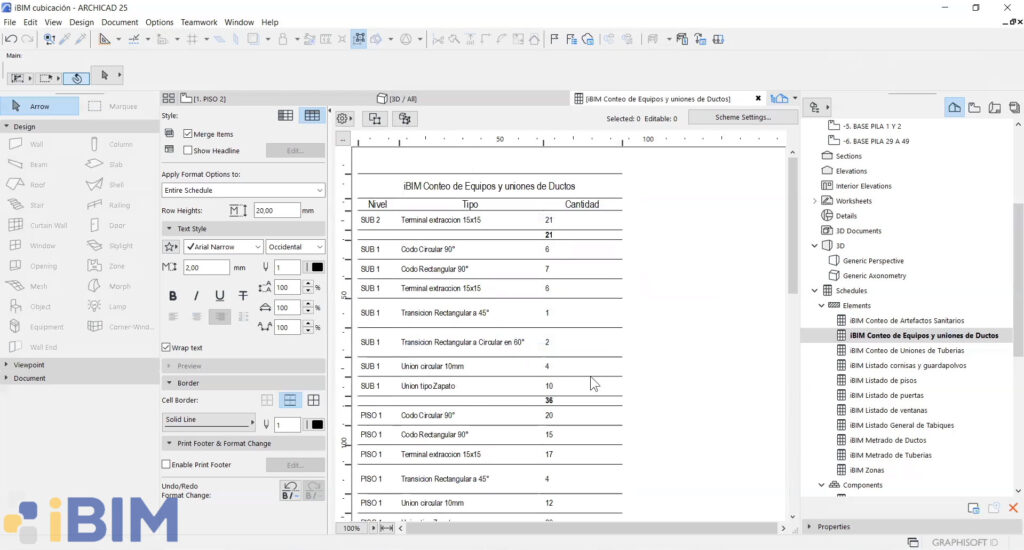Image resolution: width=1024 pixels, height=550 pixels.
Task: Open the schedule gear settings icon
Action: coord(344,119)
